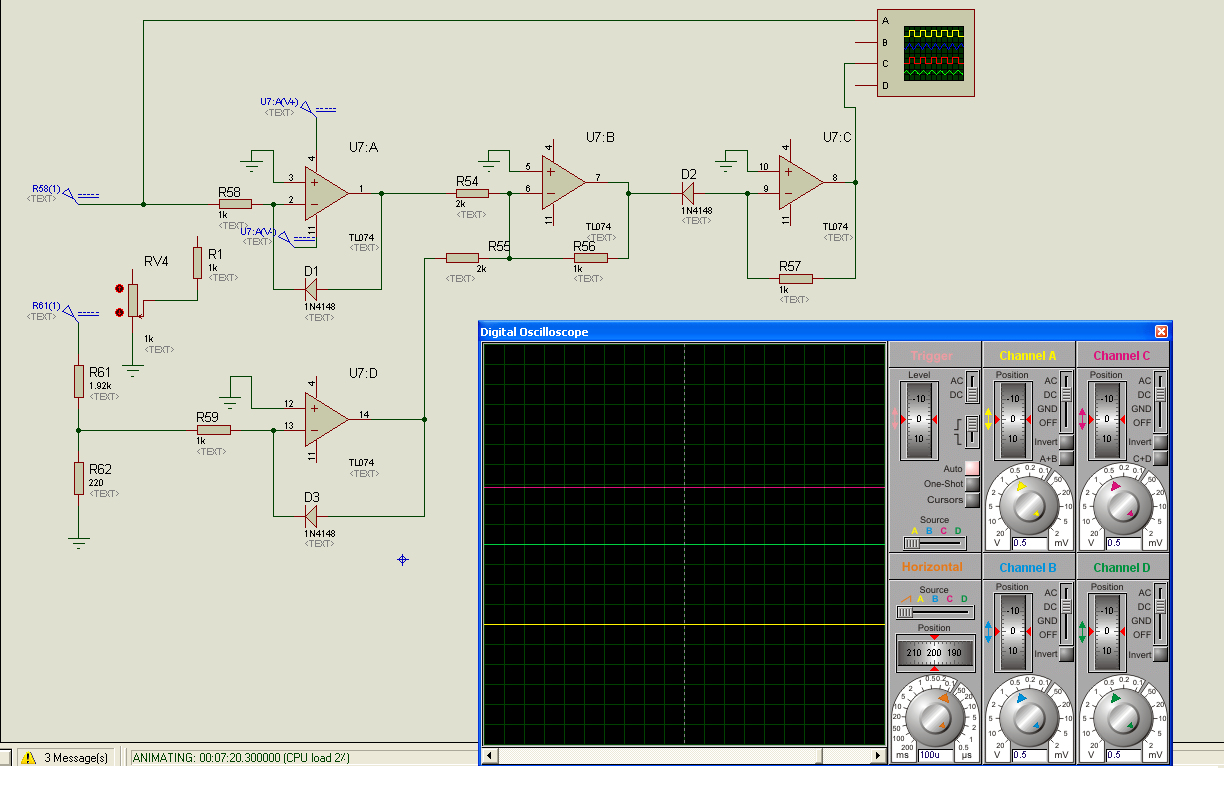Screen dimensions: 1224x793
Task: Click the RV4 lower red actuator
Action: 120,312
